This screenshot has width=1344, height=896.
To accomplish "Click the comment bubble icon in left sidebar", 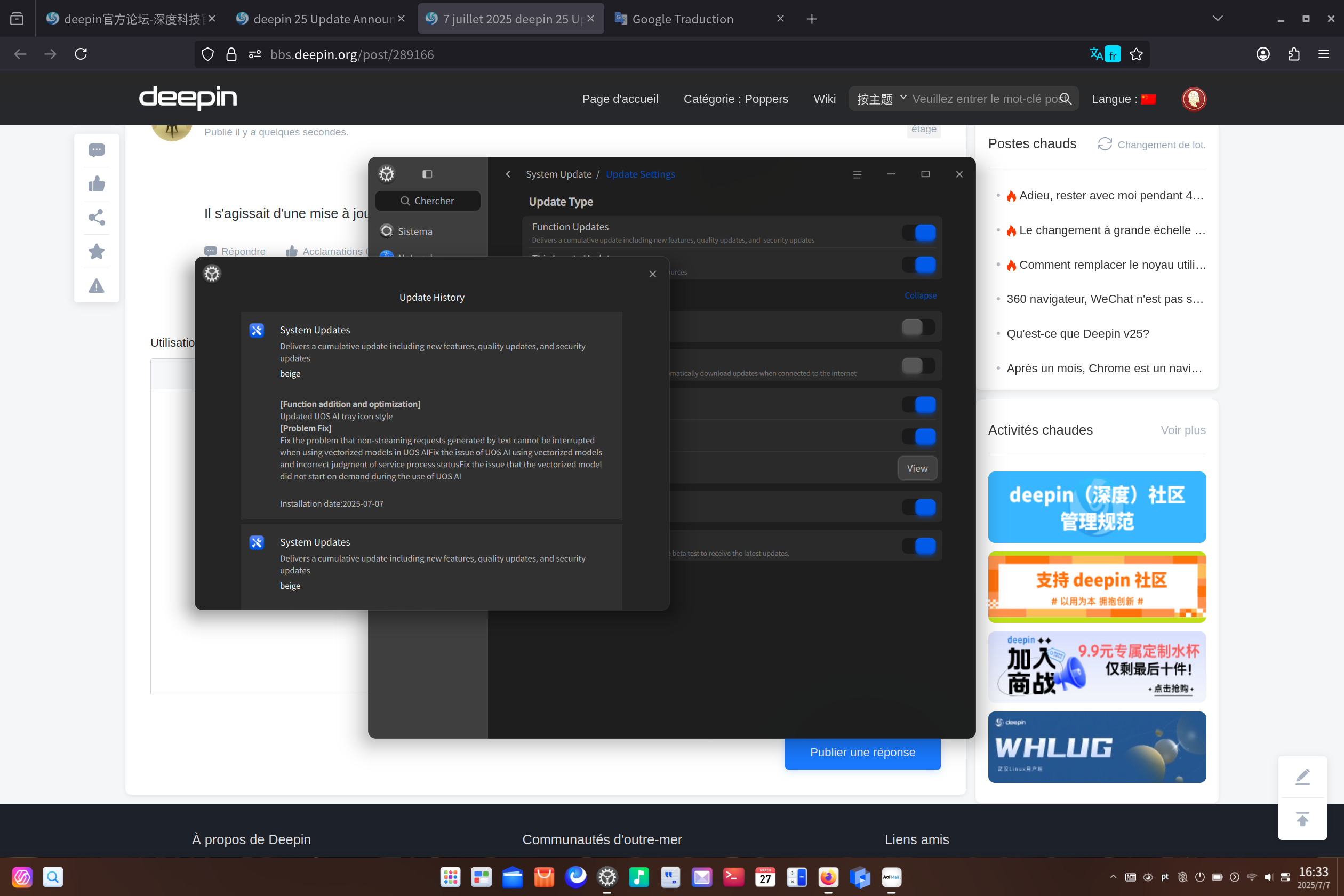I will (x=97, y=150).
